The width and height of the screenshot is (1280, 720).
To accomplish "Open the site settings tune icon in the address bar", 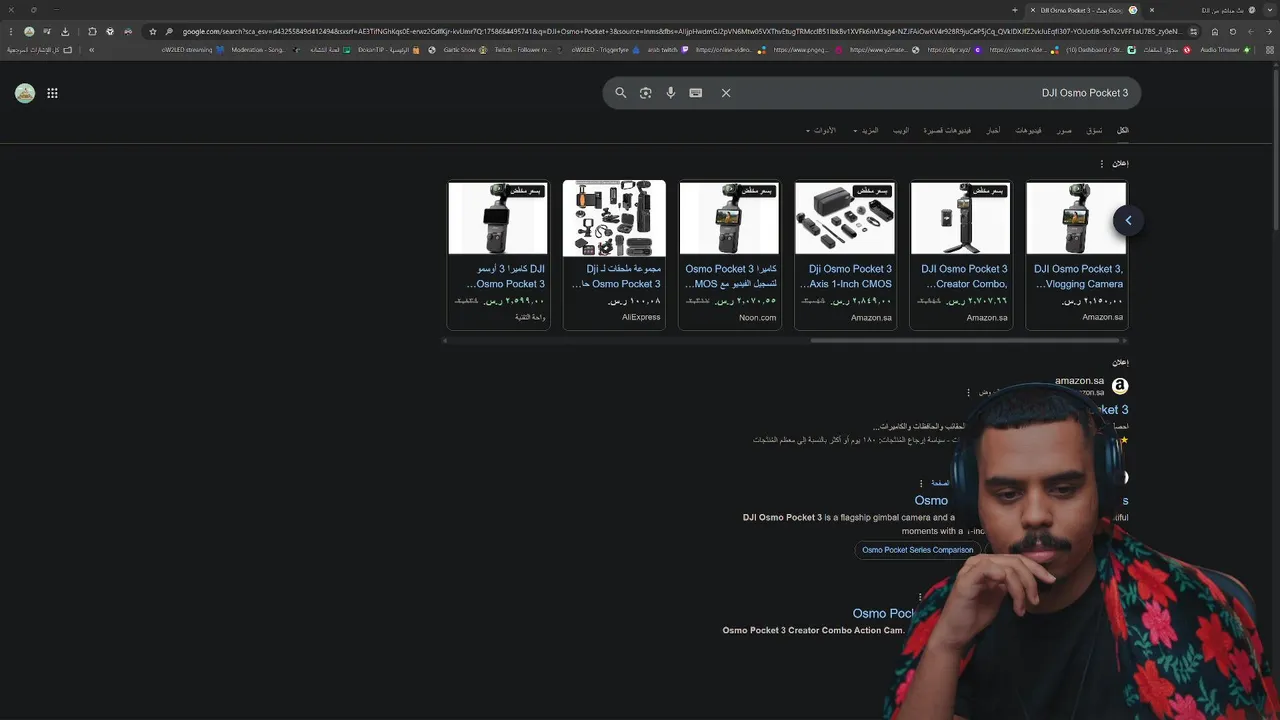I will pyautogui.click(x=1193, y=31).
